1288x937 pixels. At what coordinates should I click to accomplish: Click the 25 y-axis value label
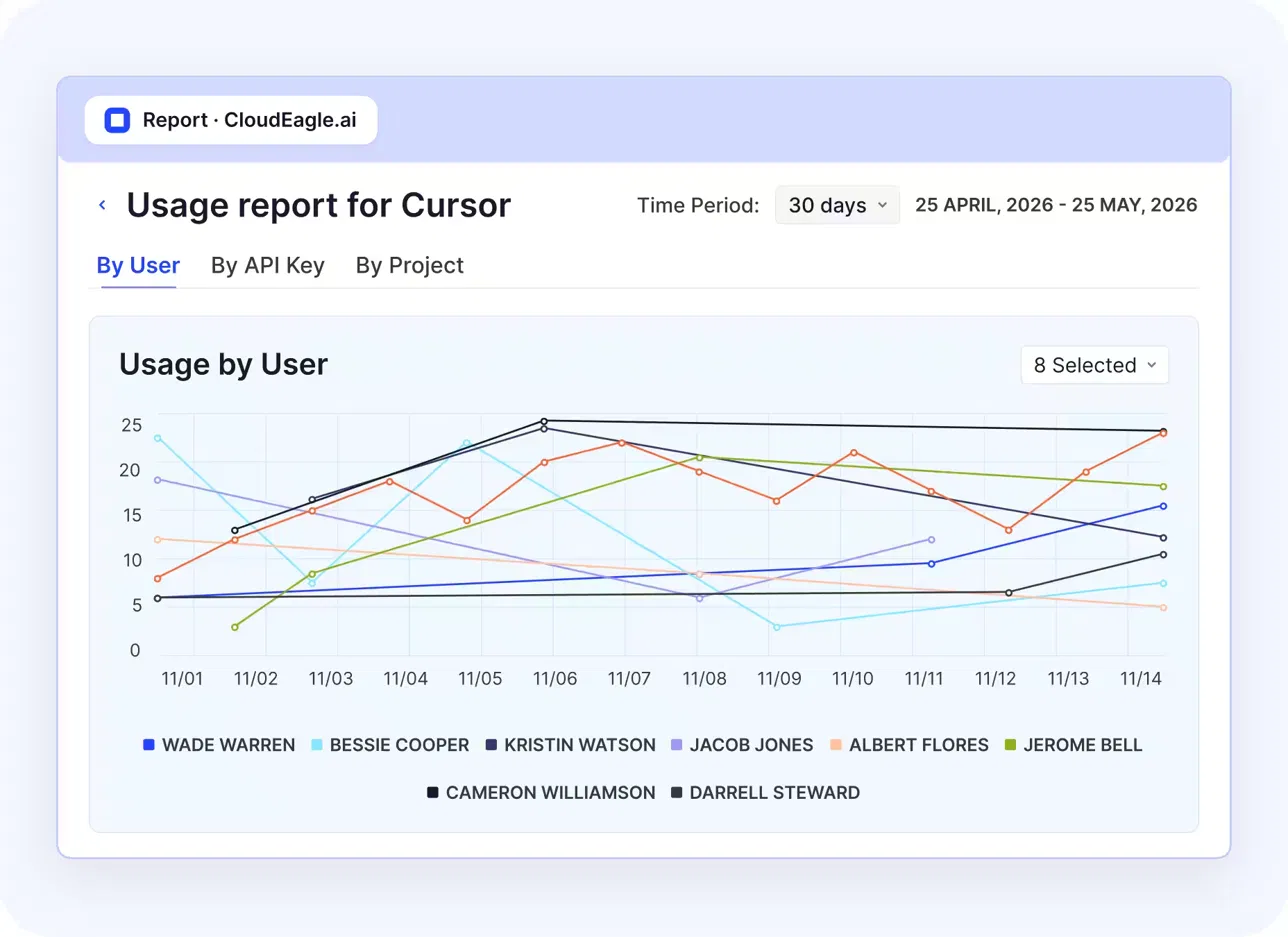click(x=132, y=424)
